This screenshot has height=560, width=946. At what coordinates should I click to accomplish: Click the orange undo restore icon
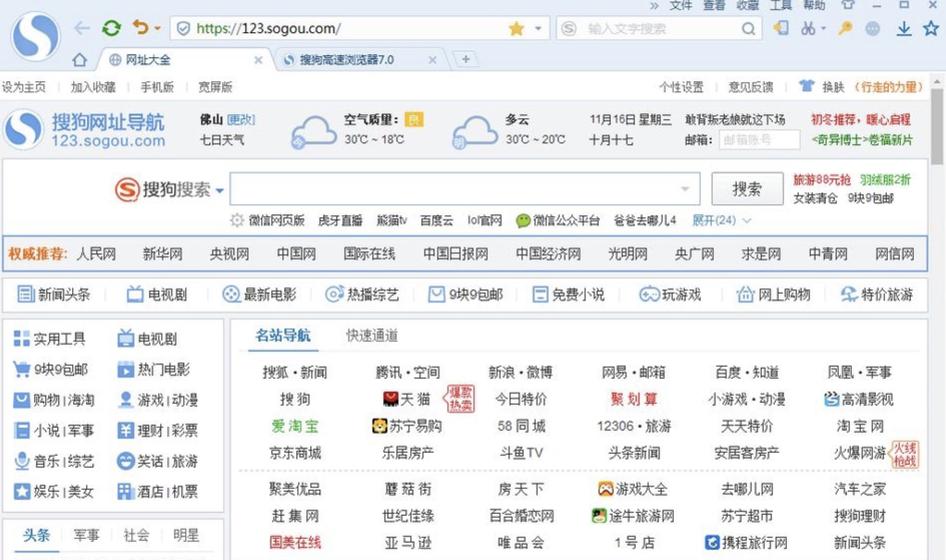pyautogui.click(x=141, y=28)
